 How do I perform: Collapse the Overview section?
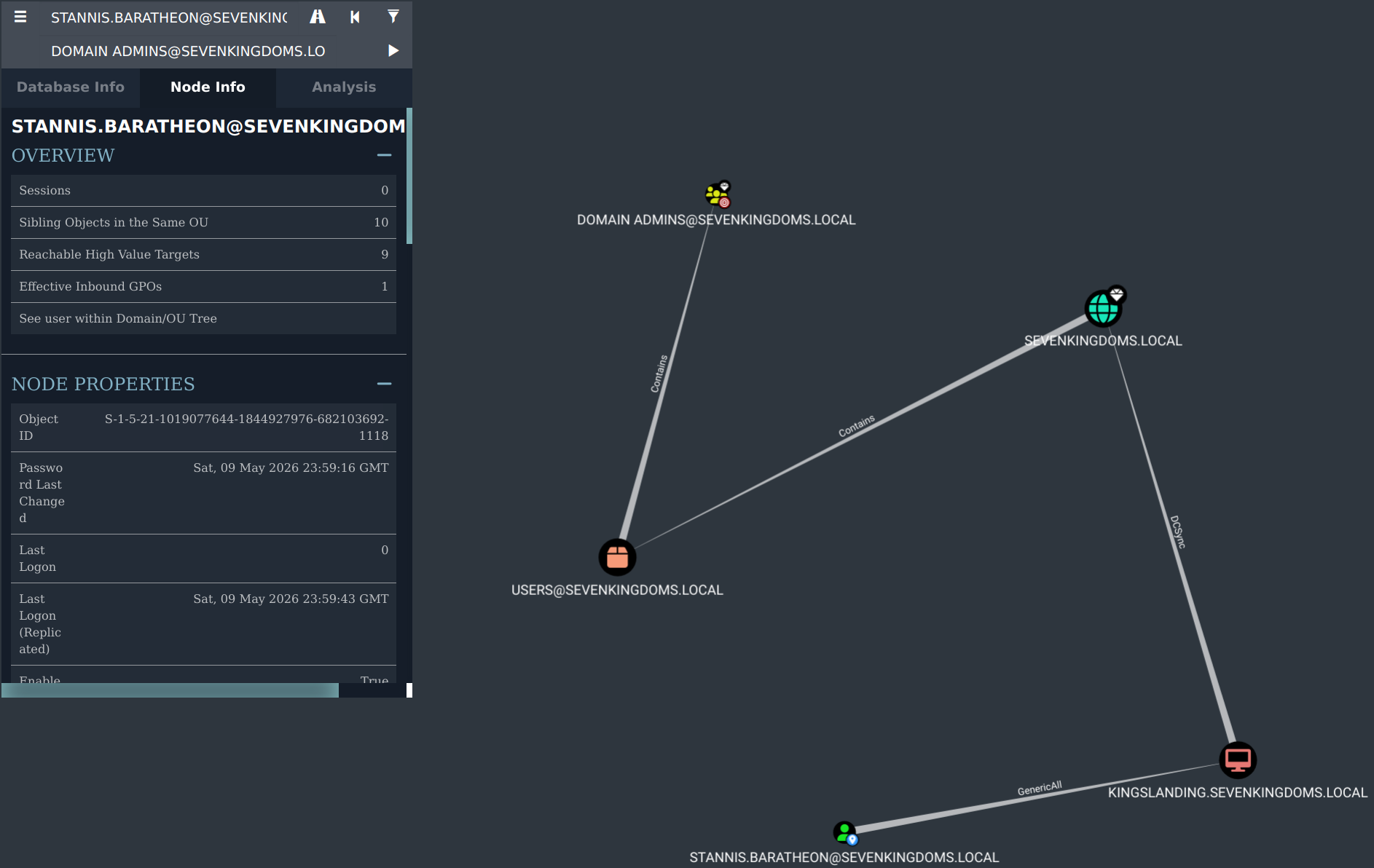385,155
